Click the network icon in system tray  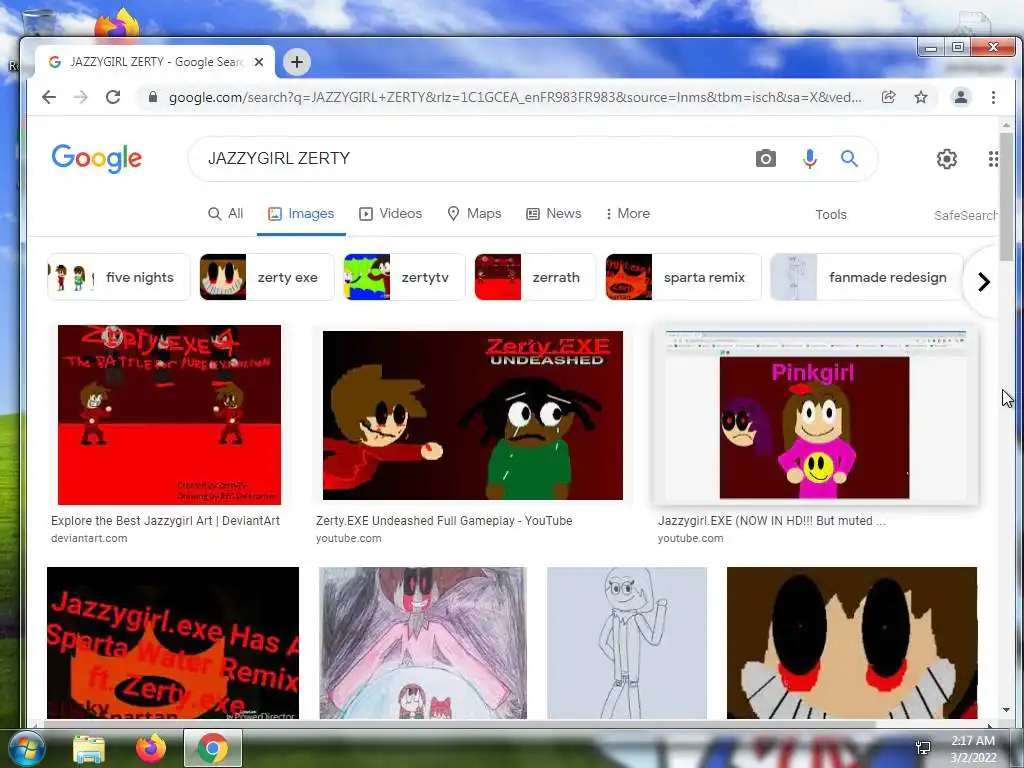pyautogui.click(x=923, y=748)
